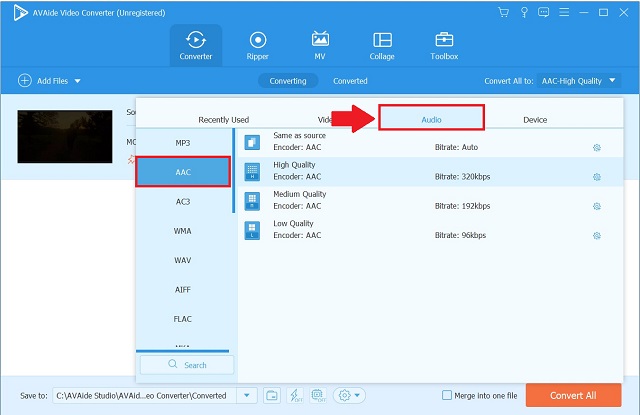
Task: Switch to the Converter module
Action: pyautogui.click(x=196, y=45)
